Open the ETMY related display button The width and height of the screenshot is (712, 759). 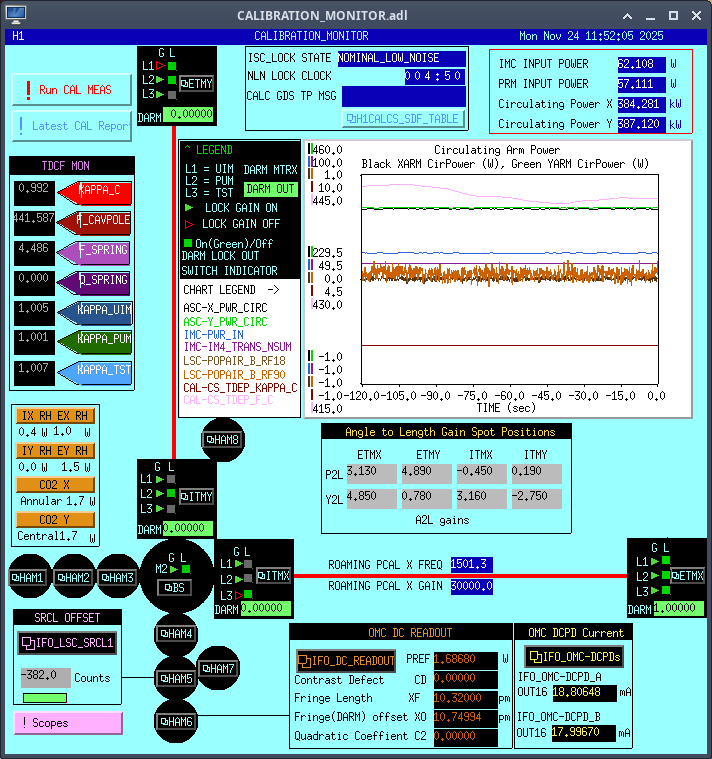pyautogui.click(x=197, y=83)
